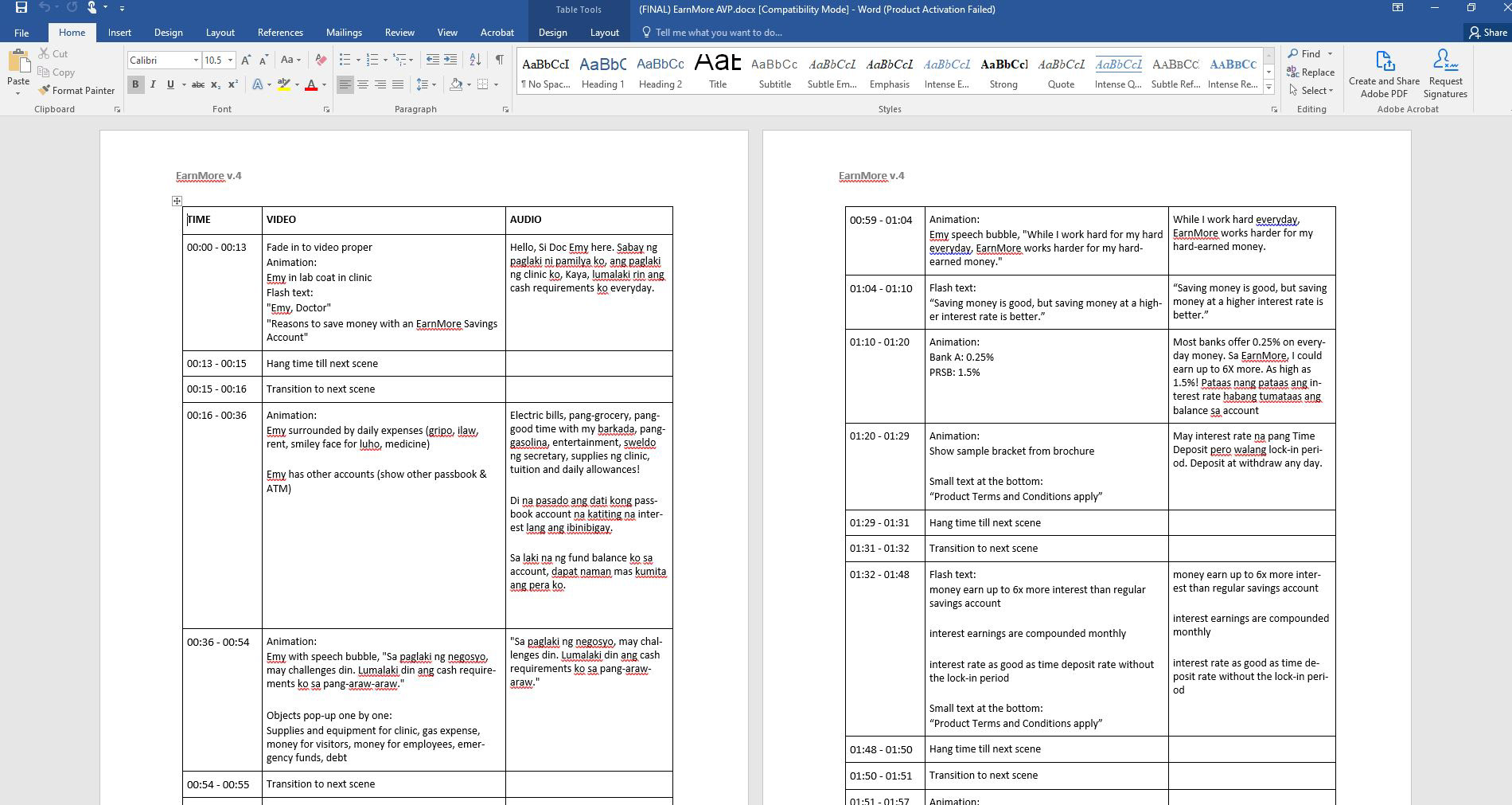
Task: Open the Mailings tab
Action: (x=344, y=33)
